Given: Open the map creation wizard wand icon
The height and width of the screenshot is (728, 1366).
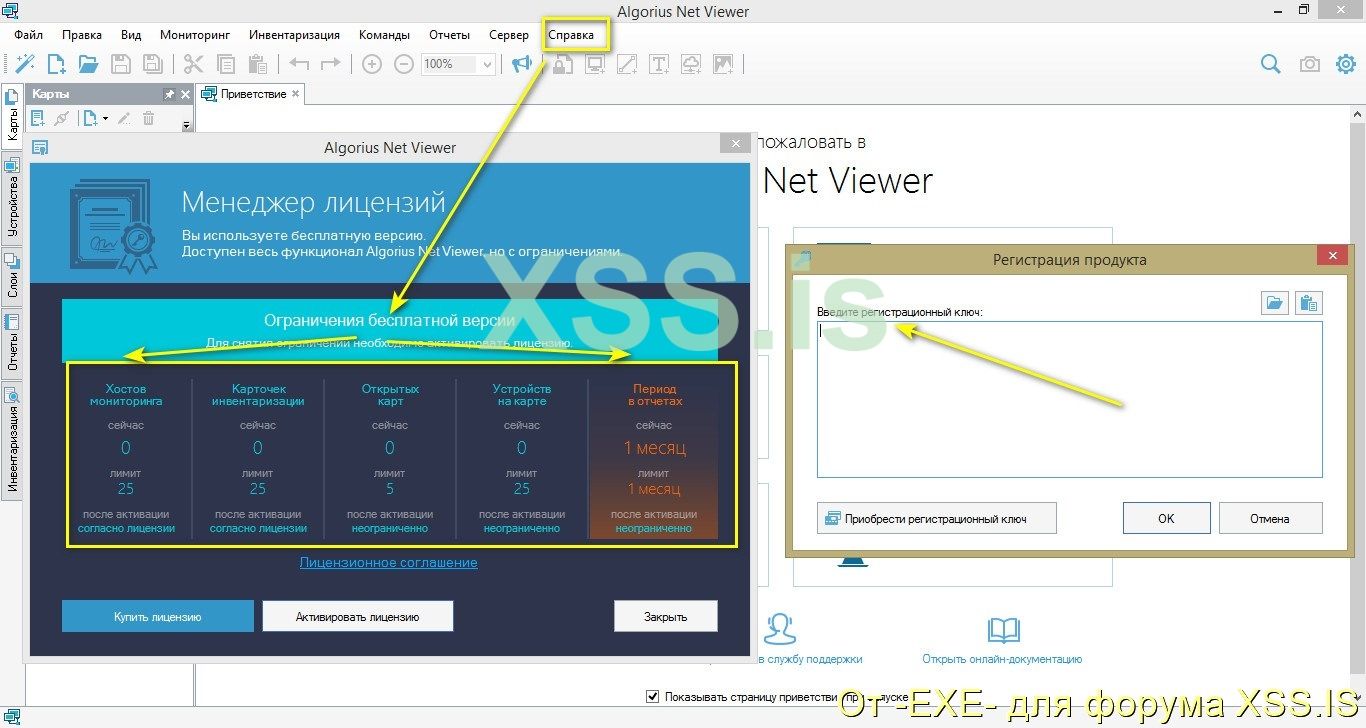Looking at the screenshot, I should [x=25, y=64].
